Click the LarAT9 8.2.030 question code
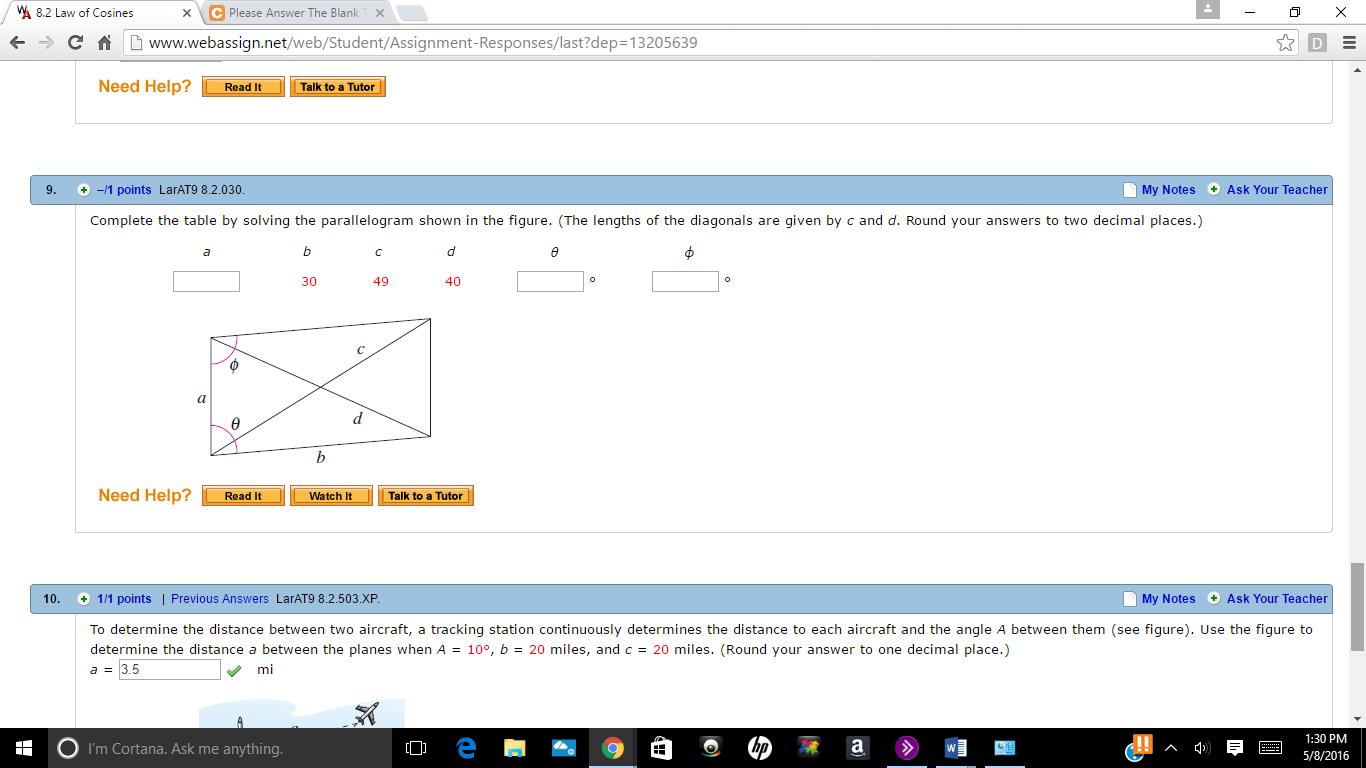This screenshot has width=1366, height=768. pyautogui.click(x=202, y=190)
